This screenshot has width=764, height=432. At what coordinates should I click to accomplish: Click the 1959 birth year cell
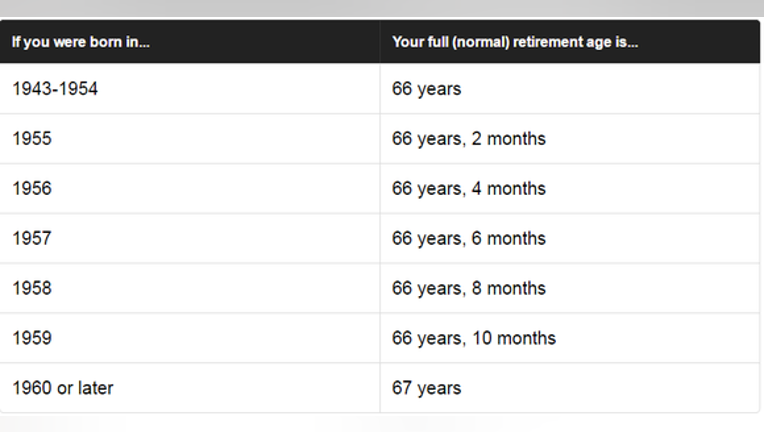point(190,338)
